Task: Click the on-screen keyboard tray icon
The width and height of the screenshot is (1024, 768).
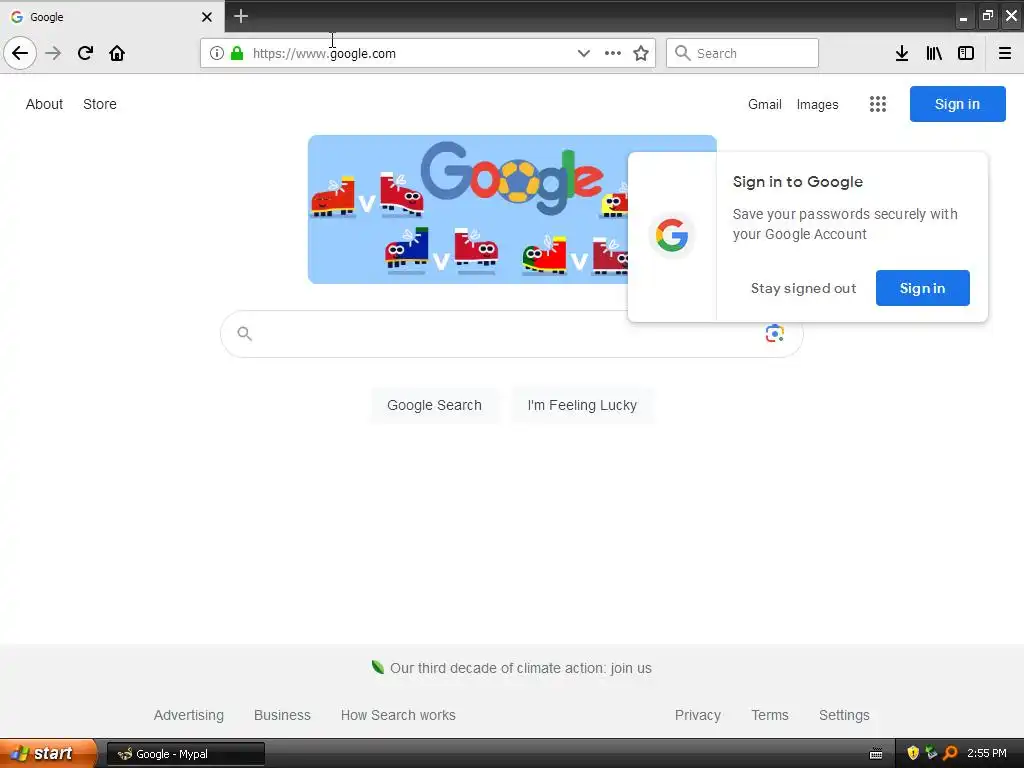Action: click(x=876, y=754)
